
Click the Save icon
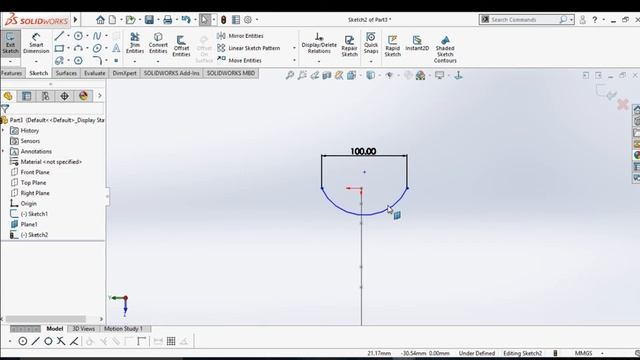pyautogui.click(x=149, y=20)
